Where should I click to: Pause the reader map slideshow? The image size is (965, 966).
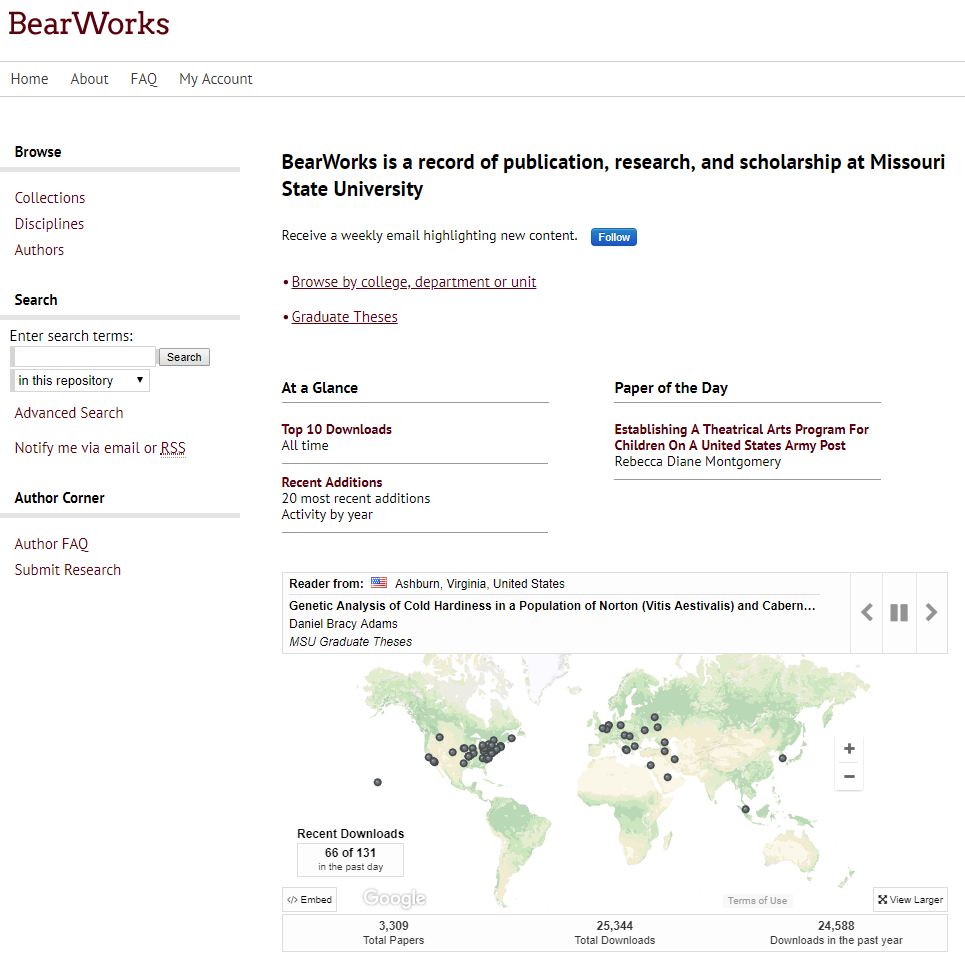pyautogui.click(x=899, y=613)
